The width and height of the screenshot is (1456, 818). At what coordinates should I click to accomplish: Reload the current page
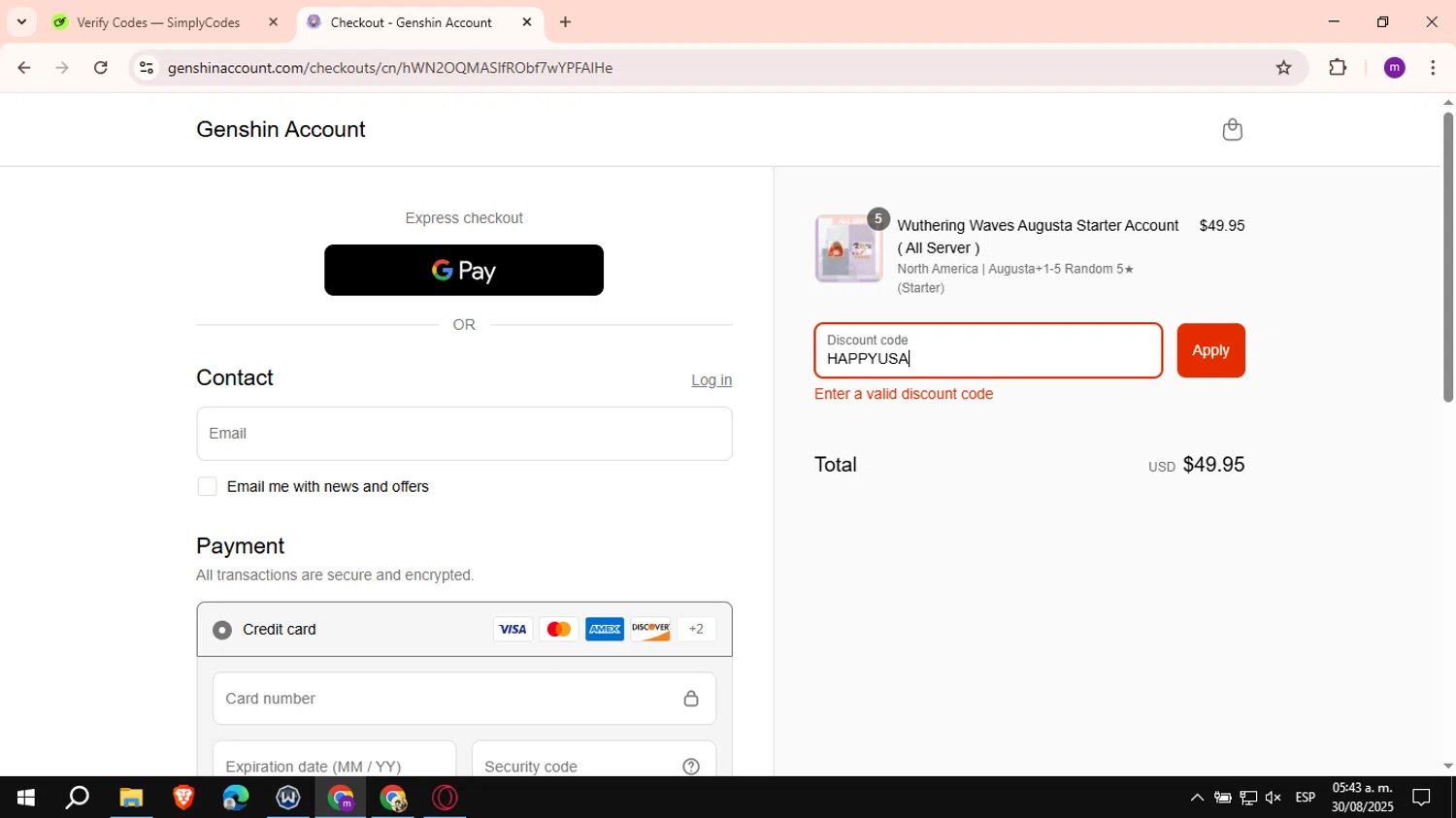coord(101,68)
